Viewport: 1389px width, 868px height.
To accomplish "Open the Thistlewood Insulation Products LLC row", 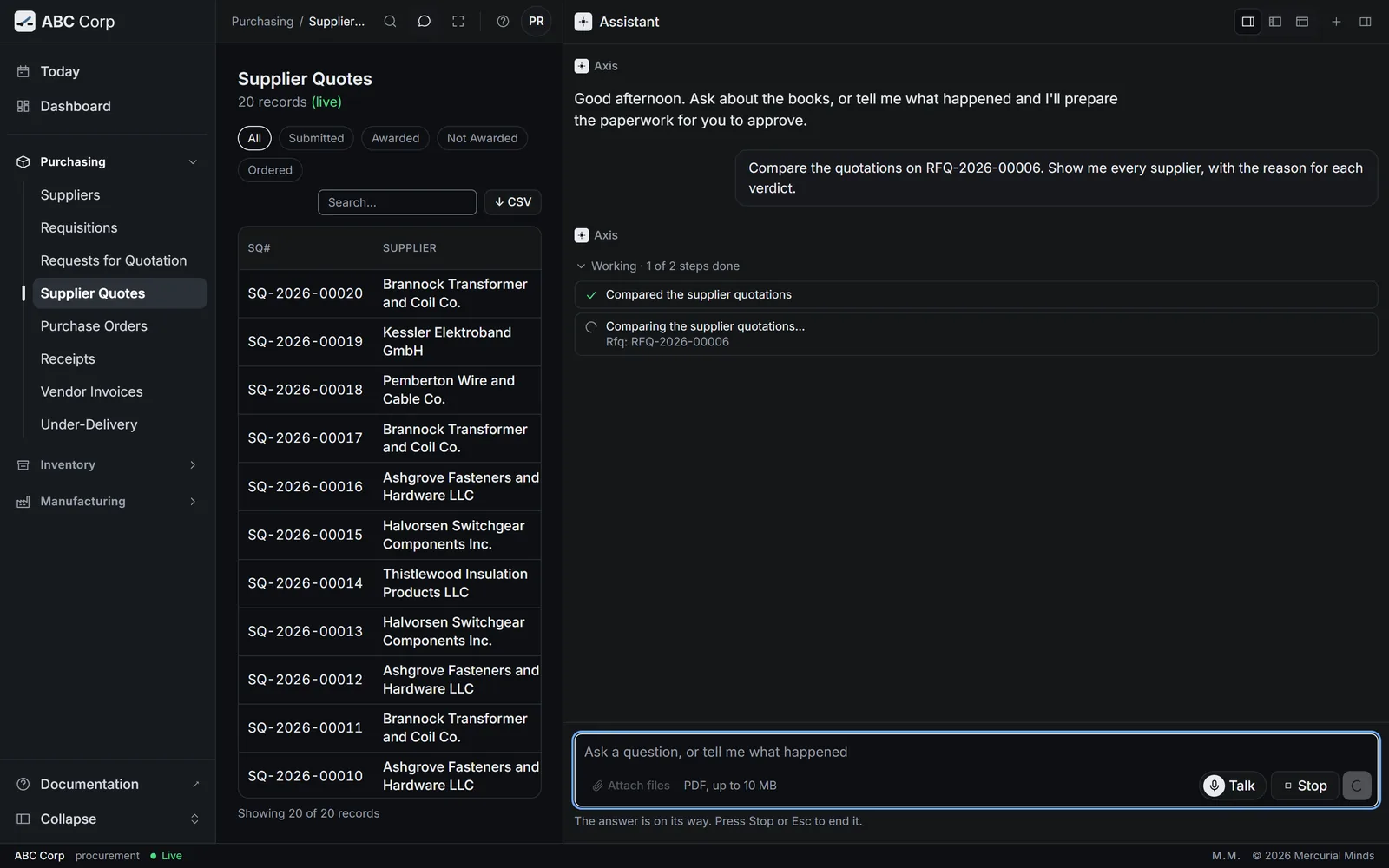I will pos(390,583).
